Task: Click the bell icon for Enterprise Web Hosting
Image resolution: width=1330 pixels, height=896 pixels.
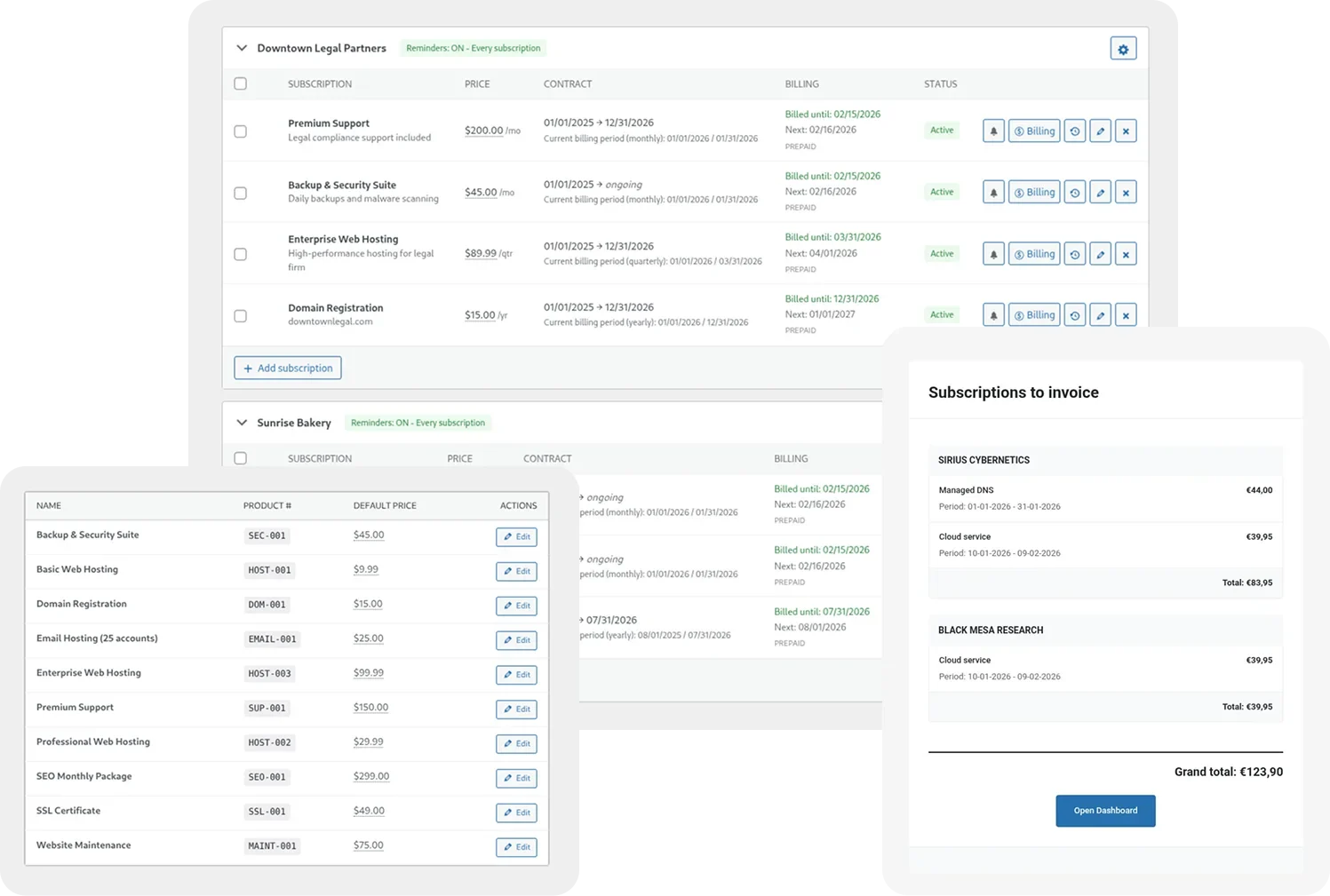Action: pyautogui.click(x=992, y=253)
